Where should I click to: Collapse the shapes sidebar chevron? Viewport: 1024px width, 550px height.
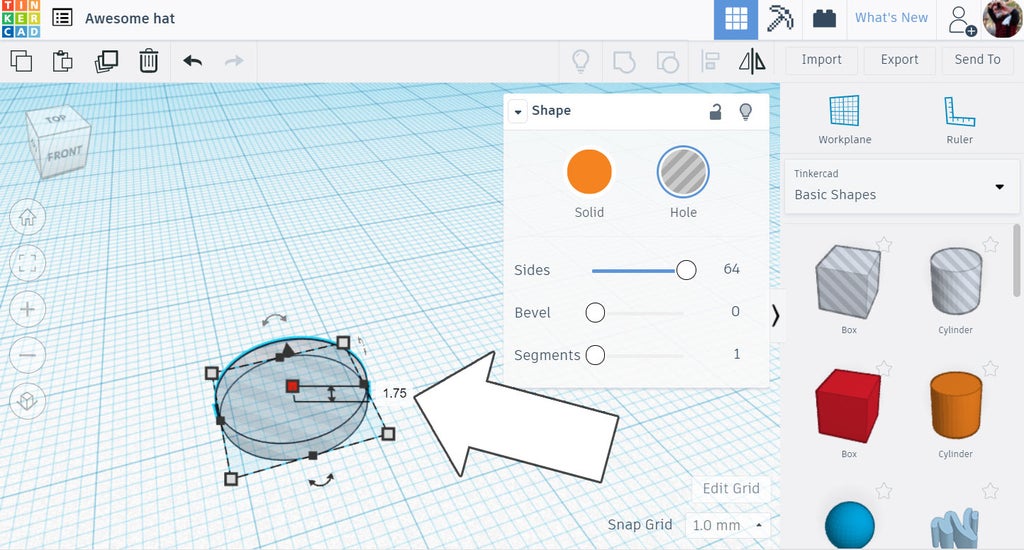(775, 315)
